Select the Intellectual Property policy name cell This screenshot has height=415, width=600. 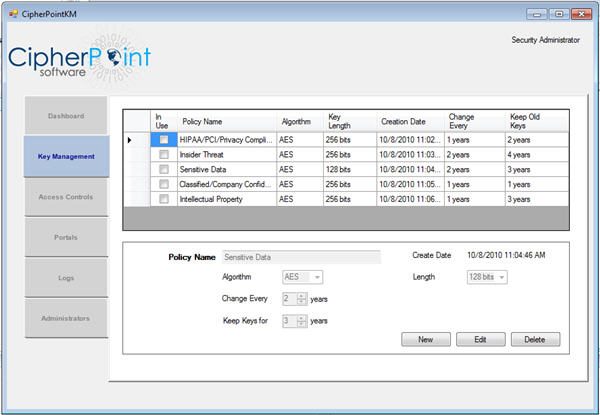(227, 199)
